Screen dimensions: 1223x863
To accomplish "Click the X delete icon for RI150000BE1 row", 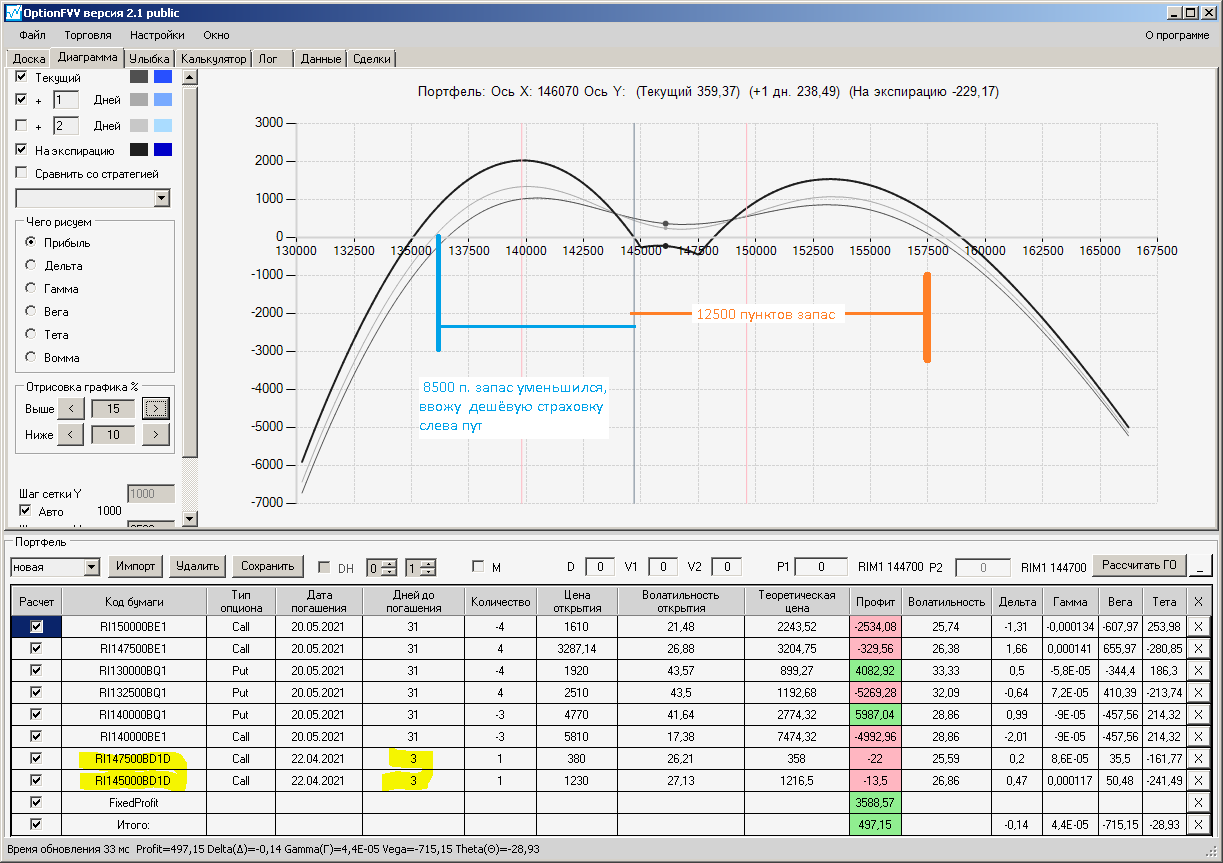I will [1198, 626].
